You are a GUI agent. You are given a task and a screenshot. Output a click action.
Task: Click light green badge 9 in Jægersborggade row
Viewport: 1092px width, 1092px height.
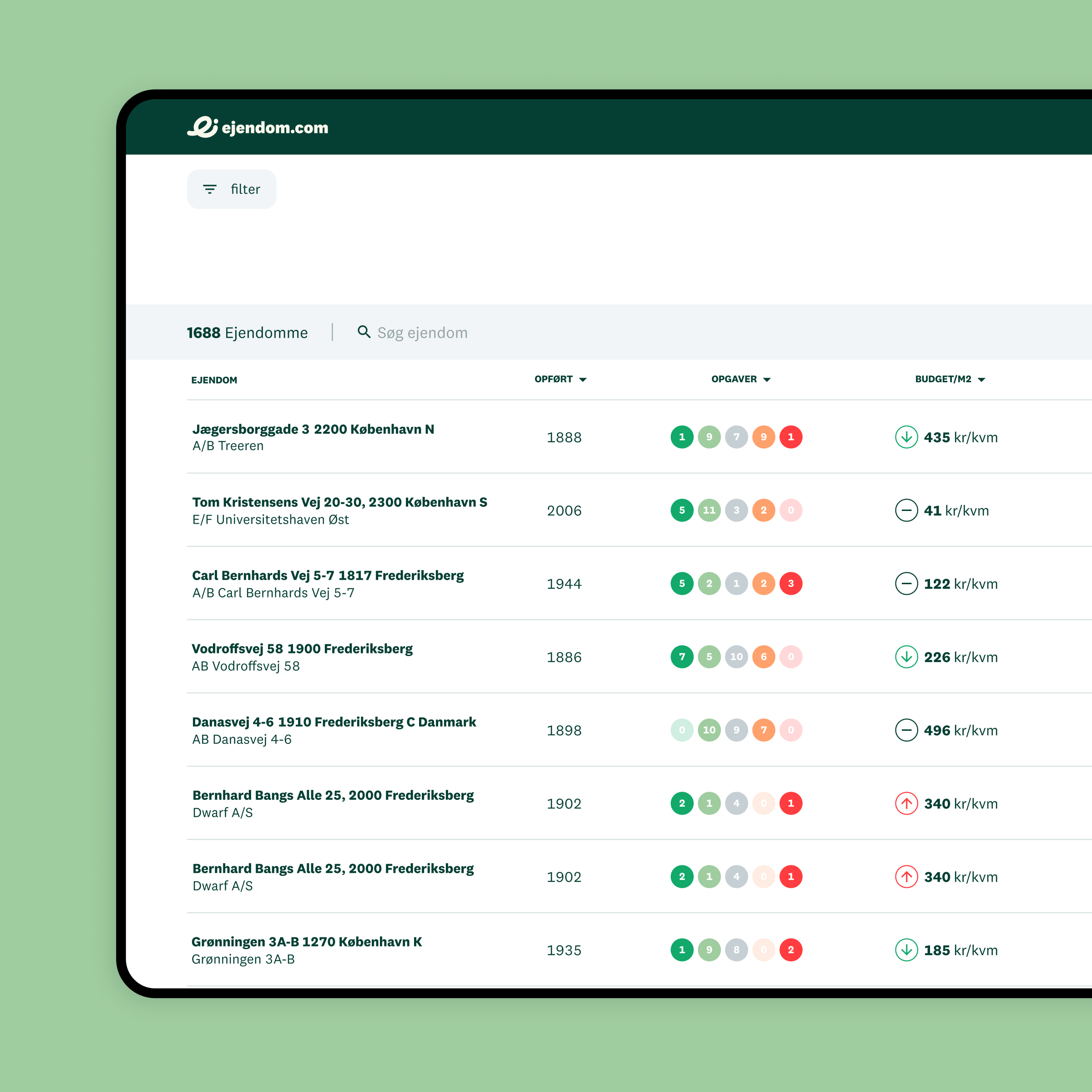click(709, 437)
